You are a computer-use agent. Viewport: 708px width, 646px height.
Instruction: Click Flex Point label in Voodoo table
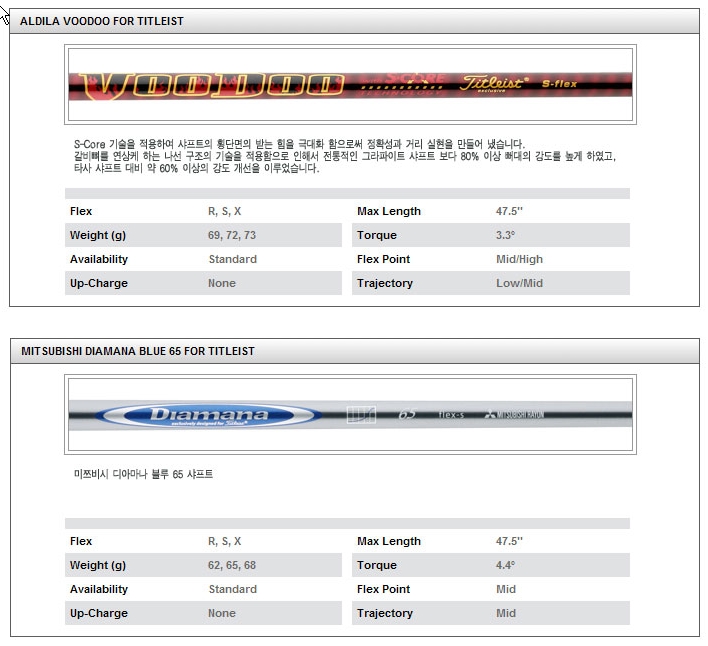[x=383, y=259]
